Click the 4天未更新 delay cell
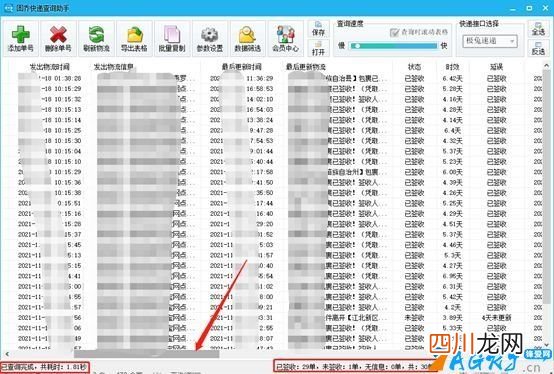Screen dimensions: 554x374 coord(496,318)
